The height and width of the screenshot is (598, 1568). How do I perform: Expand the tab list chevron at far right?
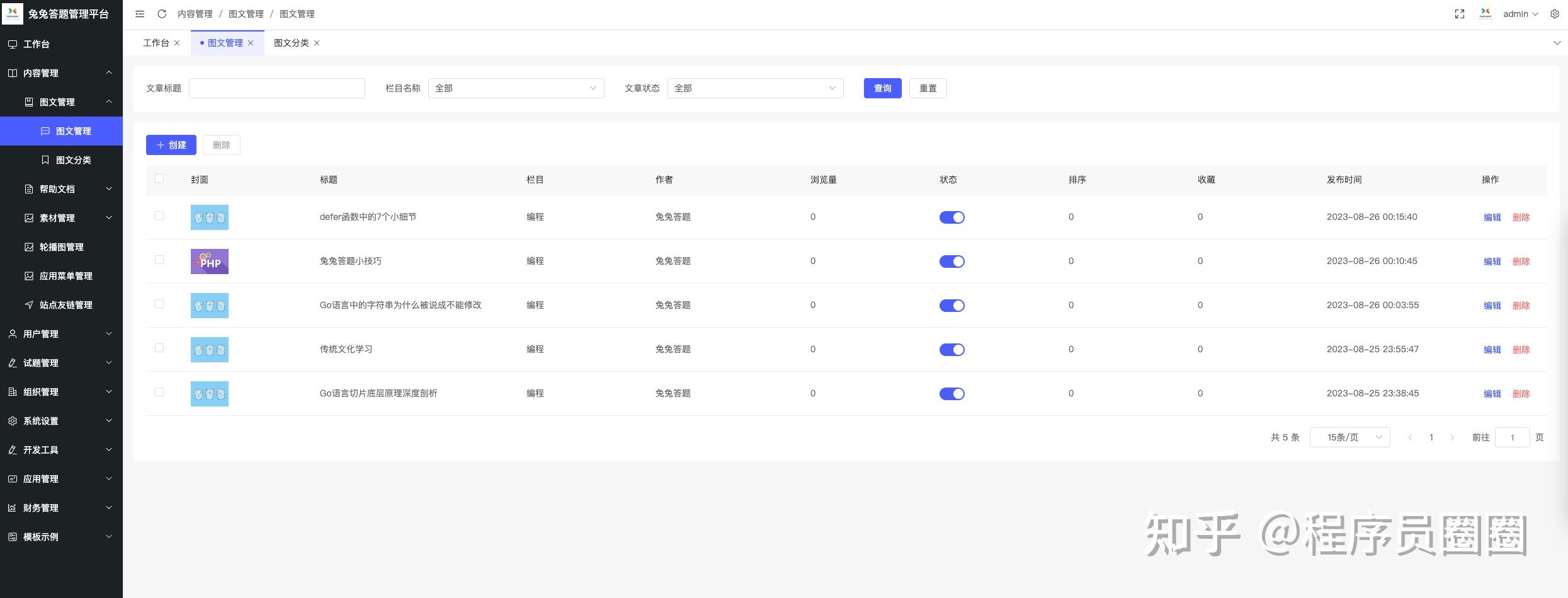point(1557,43)
